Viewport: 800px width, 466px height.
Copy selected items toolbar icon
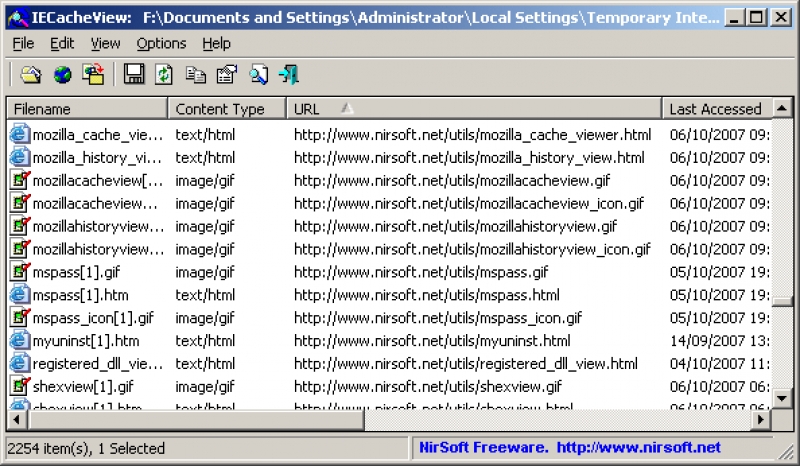[195, 75]
